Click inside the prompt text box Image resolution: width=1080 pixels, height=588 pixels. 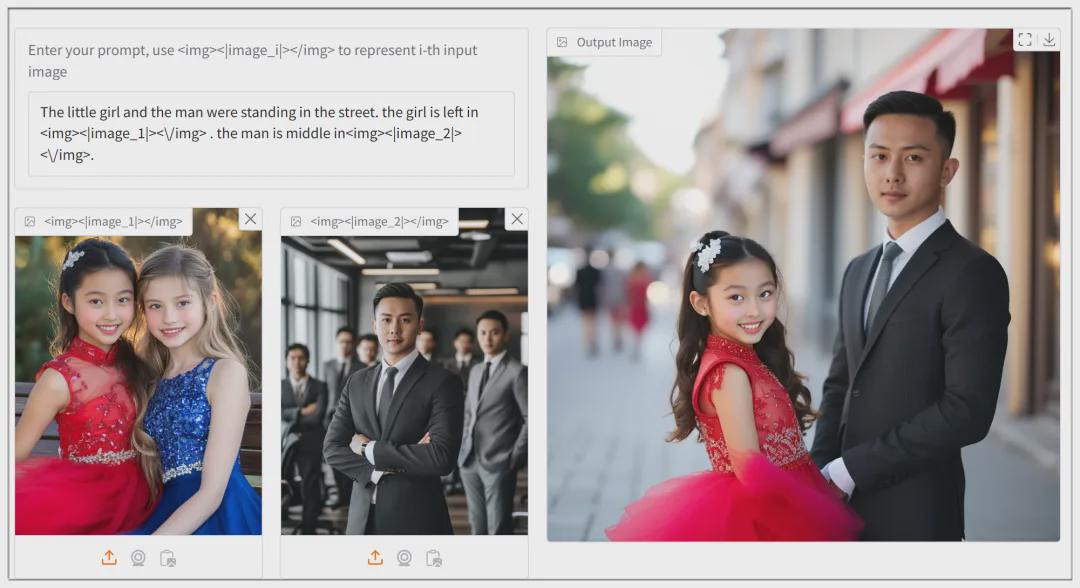coord(270,133)
